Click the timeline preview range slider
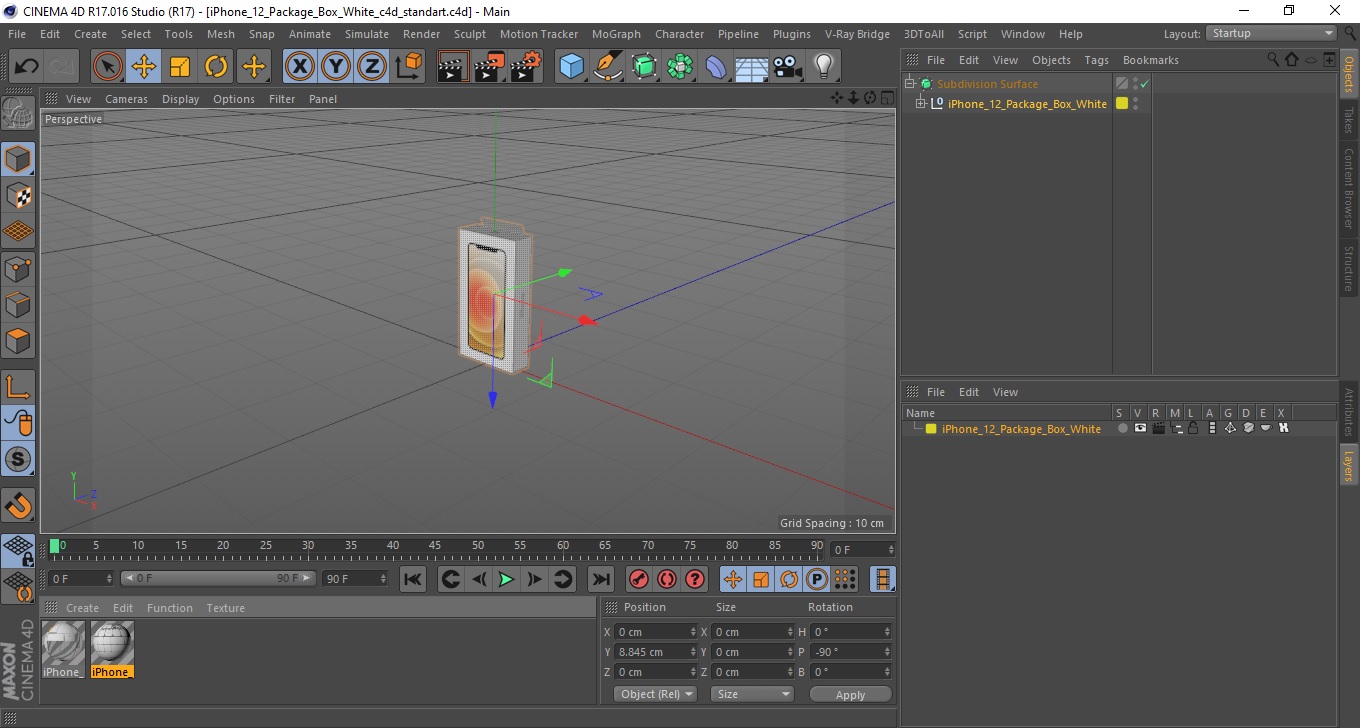This screenshot has height=728, width=1360. click(219, 578)
